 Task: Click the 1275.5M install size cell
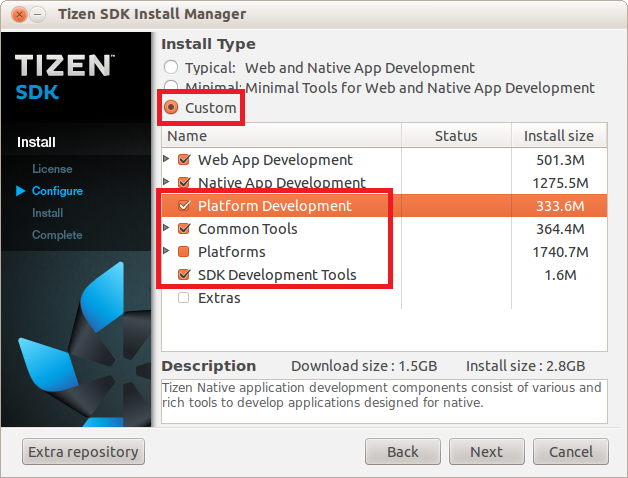tap(560, 183)
